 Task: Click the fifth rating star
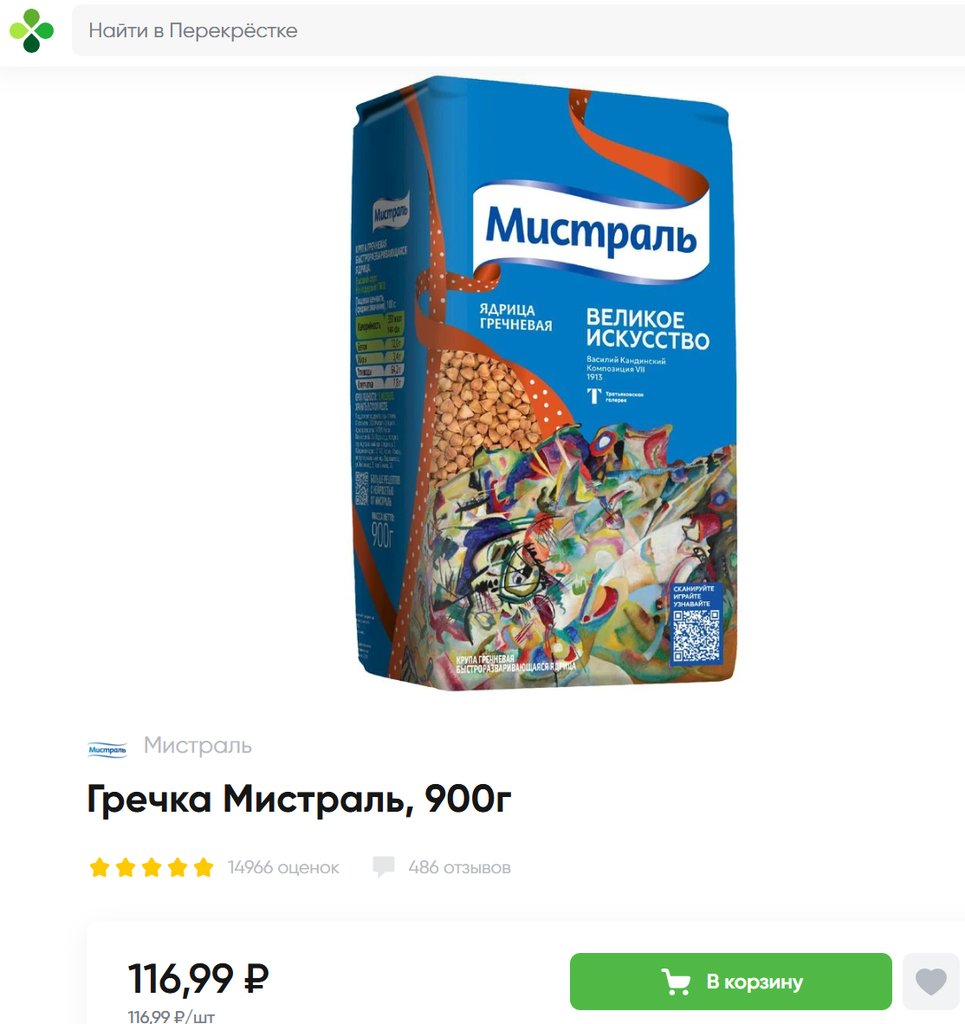tap(204, 867)
